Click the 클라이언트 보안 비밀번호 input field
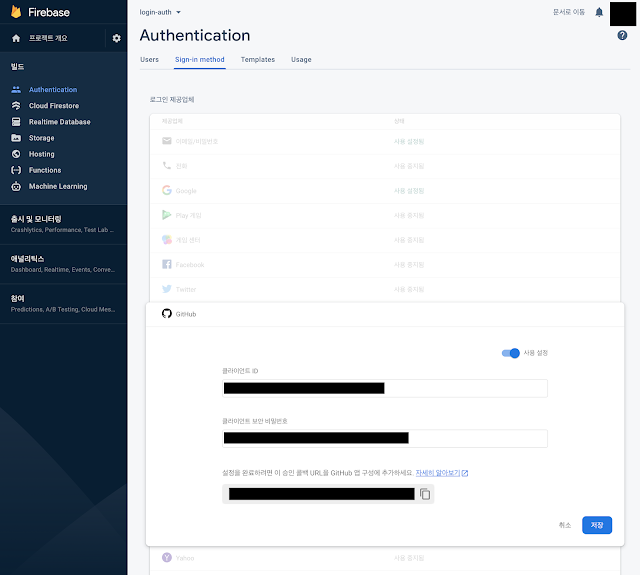The width and height of the screenshot is (640, 575). [384, 438]
